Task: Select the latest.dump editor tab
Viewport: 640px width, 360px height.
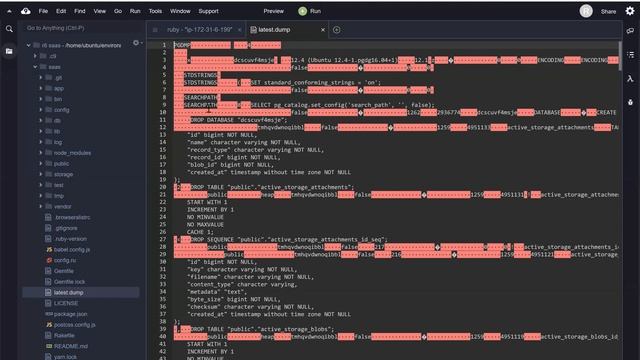Action: [274, 29]
